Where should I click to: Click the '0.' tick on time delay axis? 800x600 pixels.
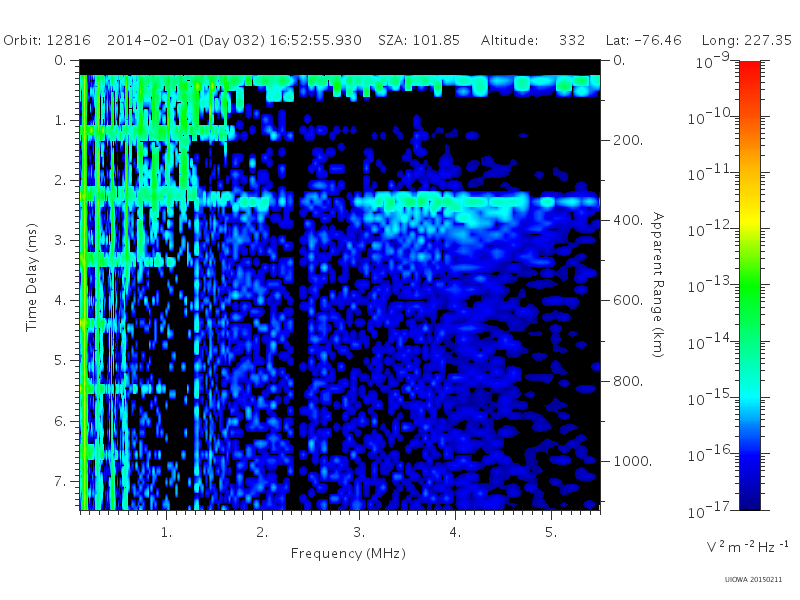pyautogui.click(x=60, y=60)
